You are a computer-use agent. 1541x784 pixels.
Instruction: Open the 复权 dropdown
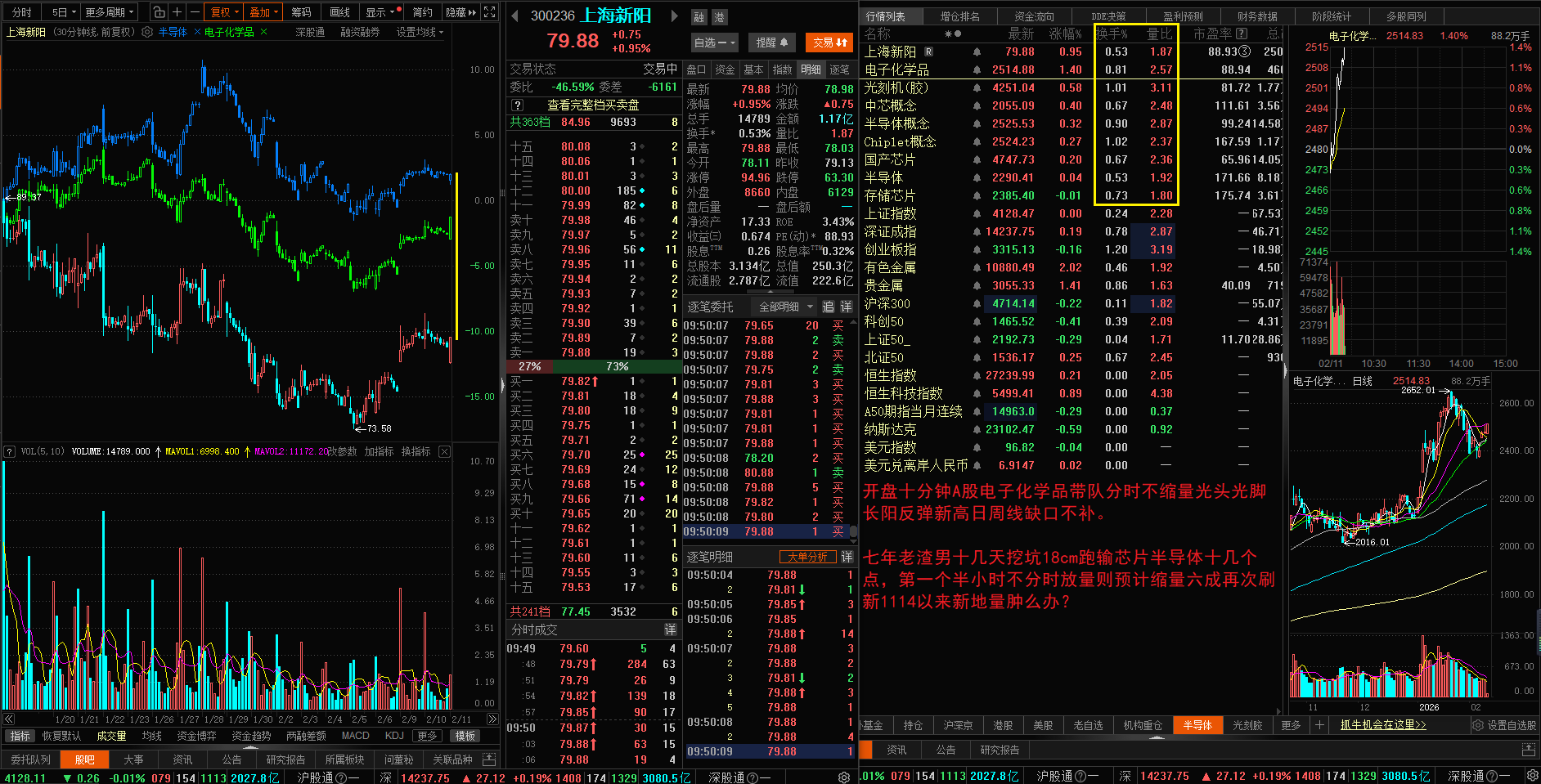click(225, 12)
